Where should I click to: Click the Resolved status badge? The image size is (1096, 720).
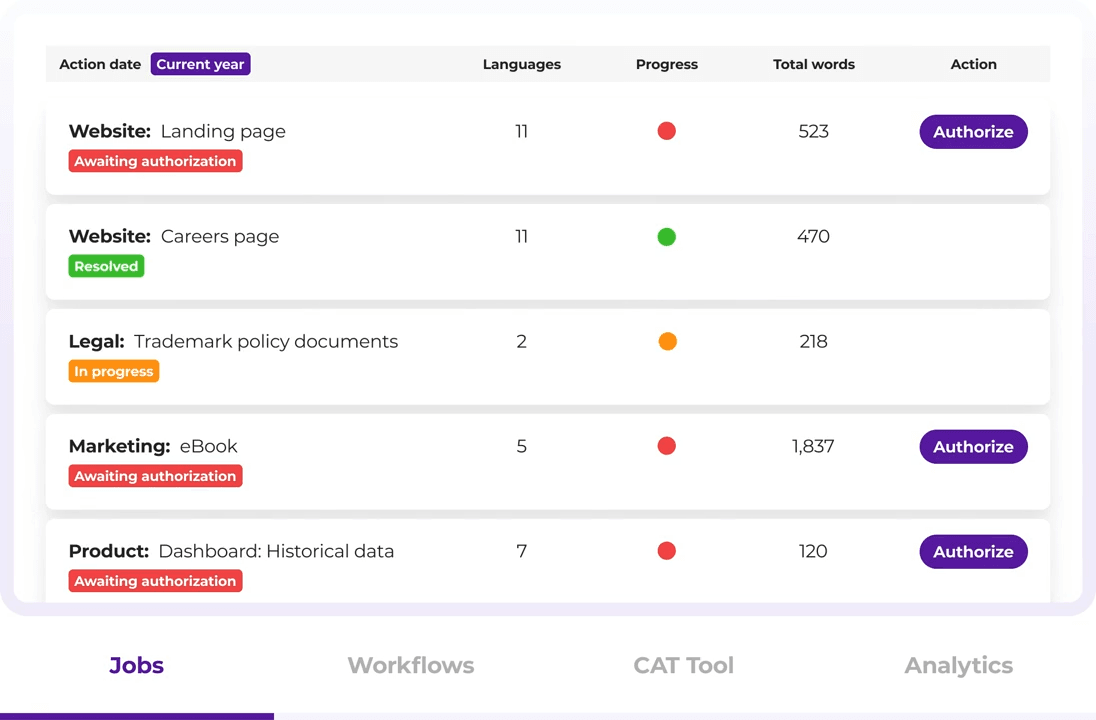click(x=106, y=266)
